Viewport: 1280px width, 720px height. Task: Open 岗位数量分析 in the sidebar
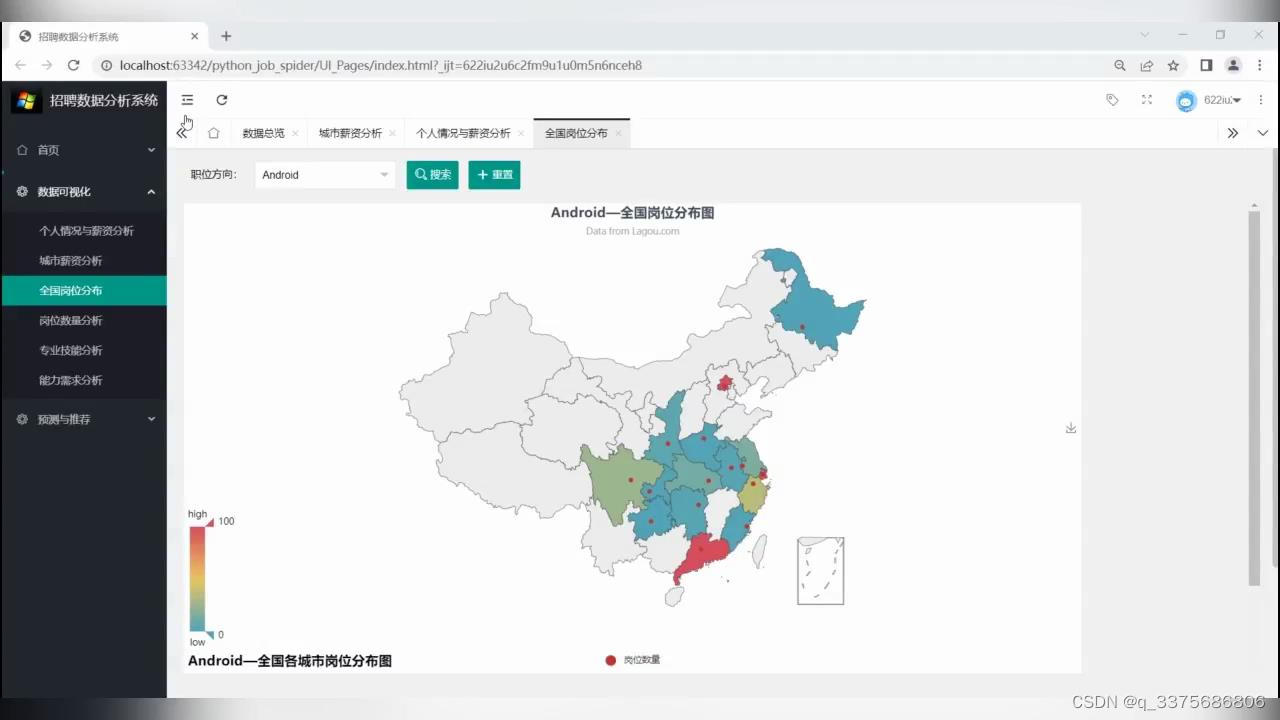[x=84, y=321]
